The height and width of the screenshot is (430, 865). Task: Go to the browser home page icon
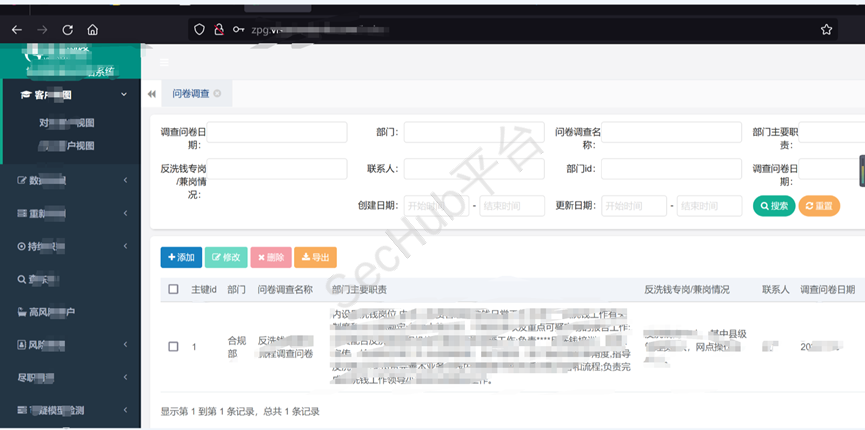[93, 30]
